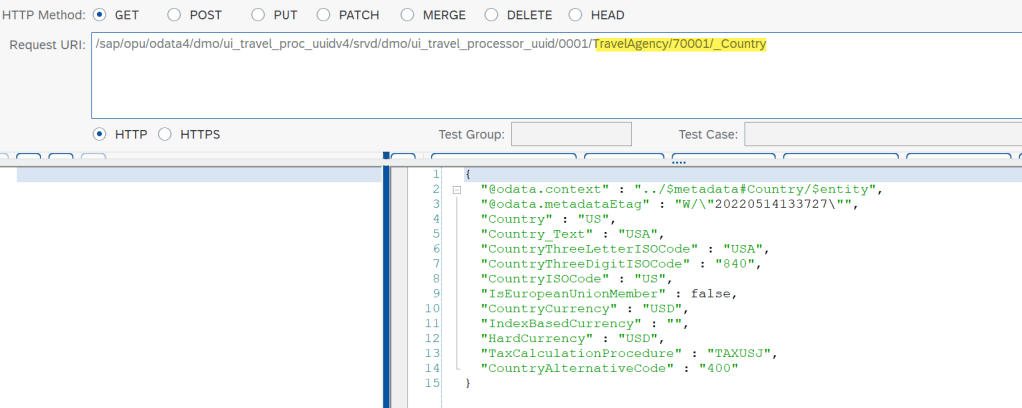1022x408 pixels.
Task: Select the GET HTTP method
Action: coord(100,15)
